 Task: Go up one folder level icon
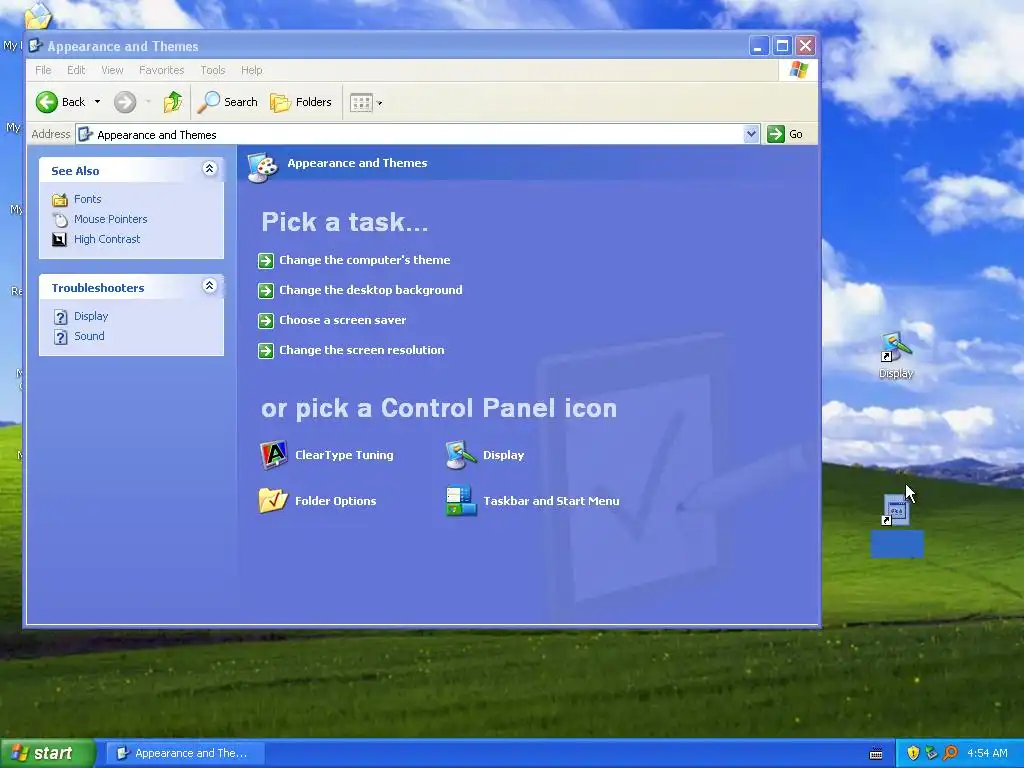173,102
